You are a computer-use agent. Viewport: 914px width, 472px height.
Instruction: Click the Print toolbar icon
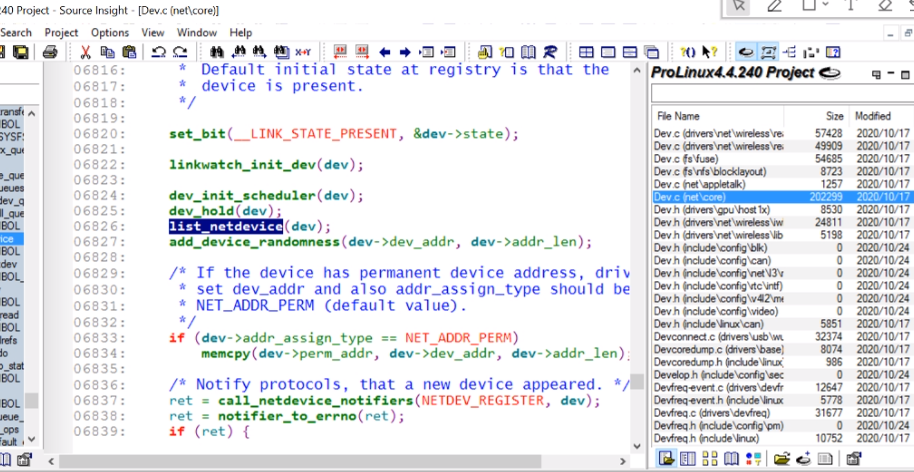[50, 52]
